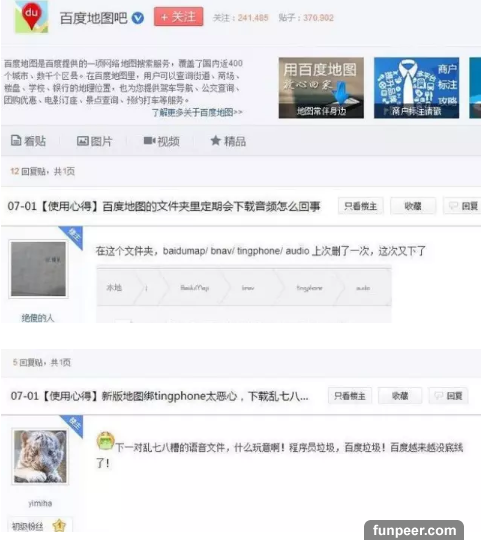
Task: Open the 用百度地图 banner thumbnail
Action: 321,88
